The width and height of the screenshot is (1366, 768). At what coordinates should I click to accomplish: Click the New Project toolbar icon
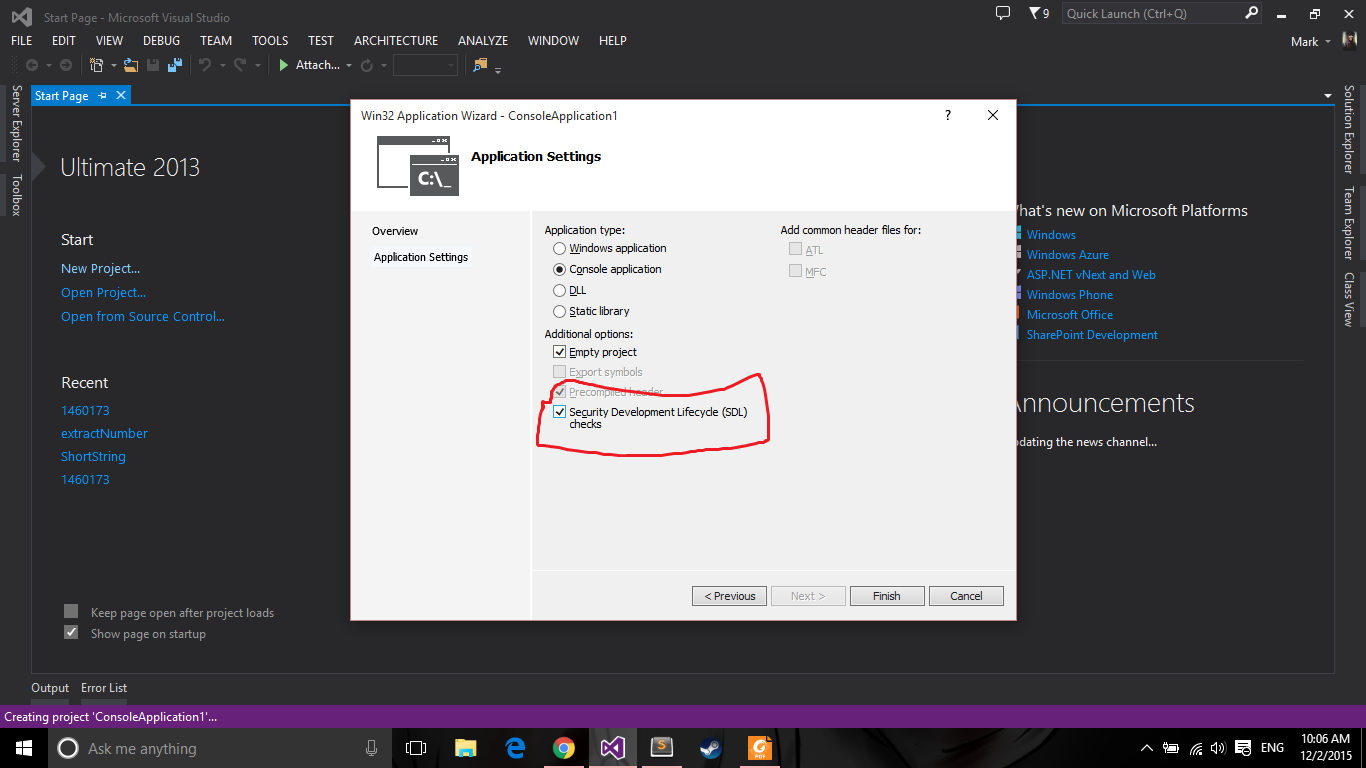(x=97, y=65)
